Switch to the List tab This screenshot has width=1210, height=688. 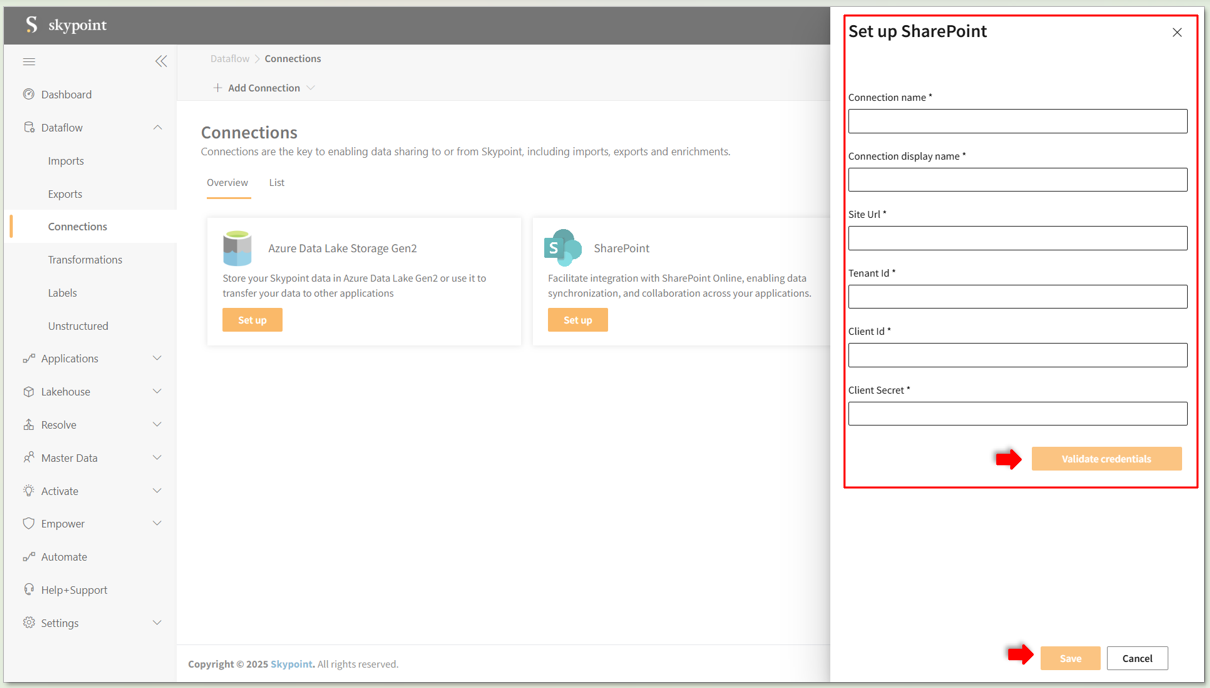pos(276,183)
